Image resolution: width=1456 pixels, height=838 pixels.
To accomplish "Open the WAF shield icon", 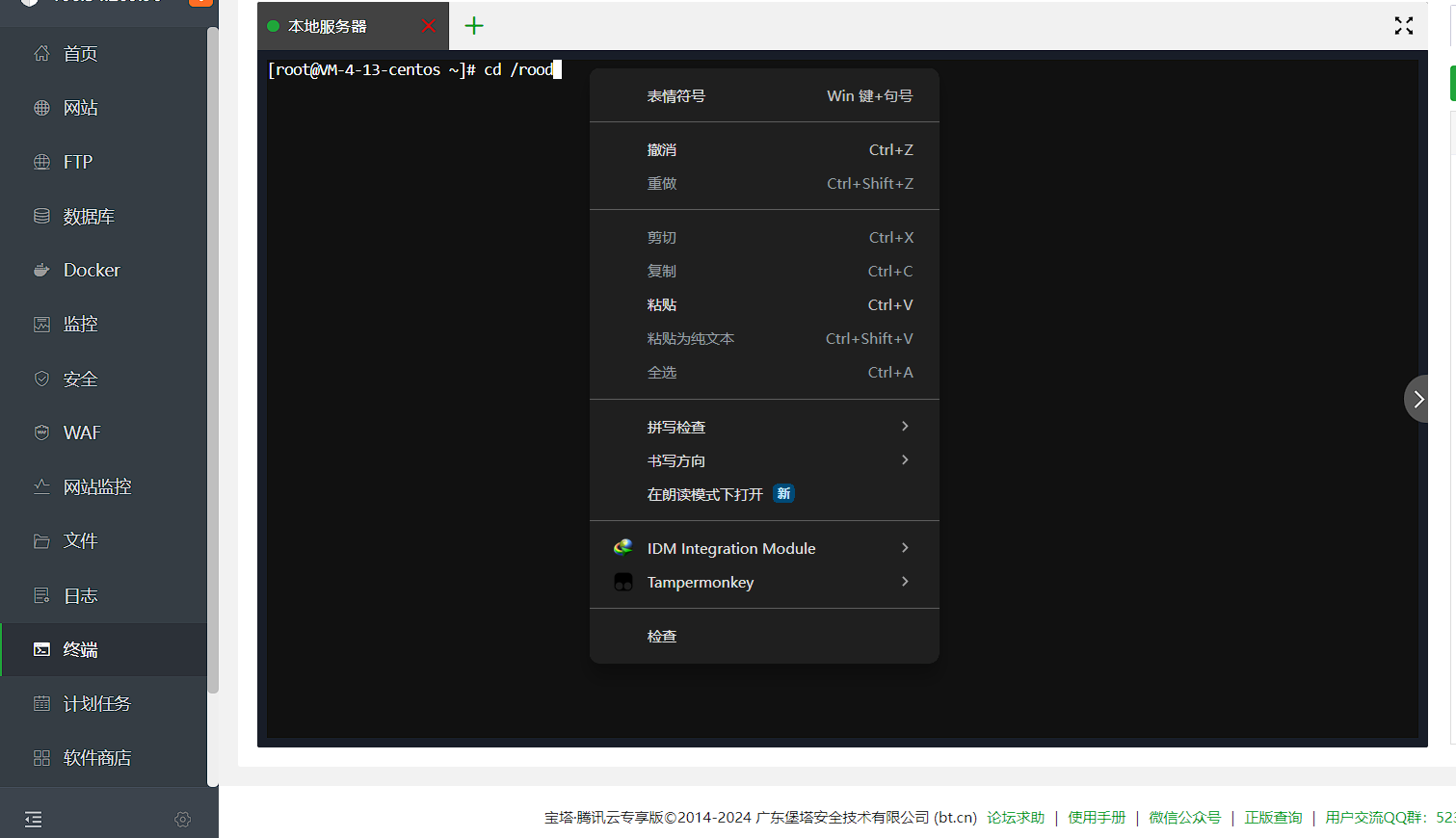I will tap(41, 432).
